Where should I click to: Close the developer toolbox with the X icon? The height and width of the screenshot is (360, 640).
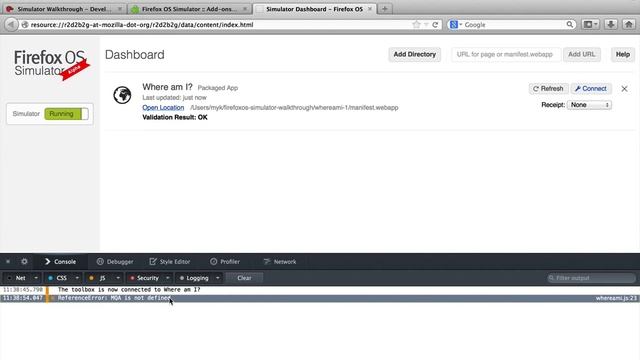click(8, 261)
